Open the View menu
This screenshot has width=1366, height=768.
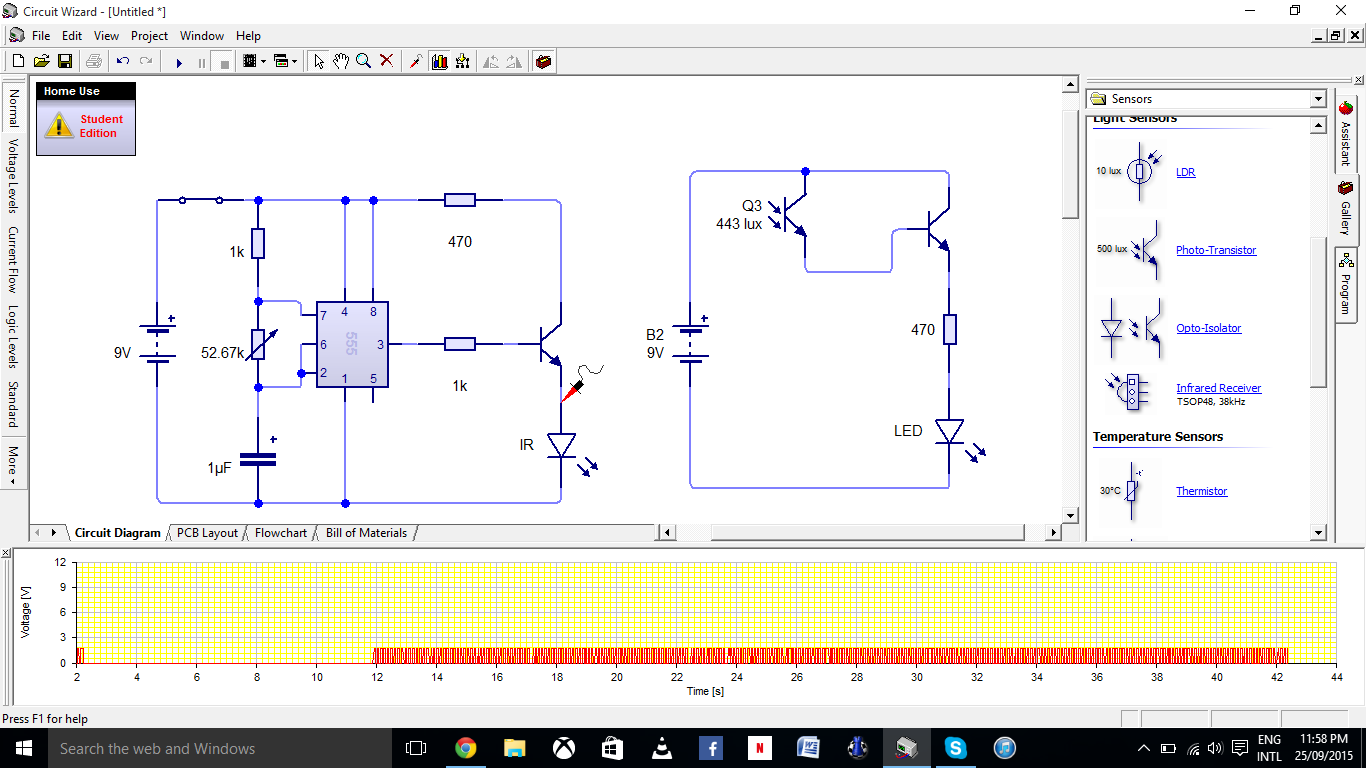click(106, 35)
